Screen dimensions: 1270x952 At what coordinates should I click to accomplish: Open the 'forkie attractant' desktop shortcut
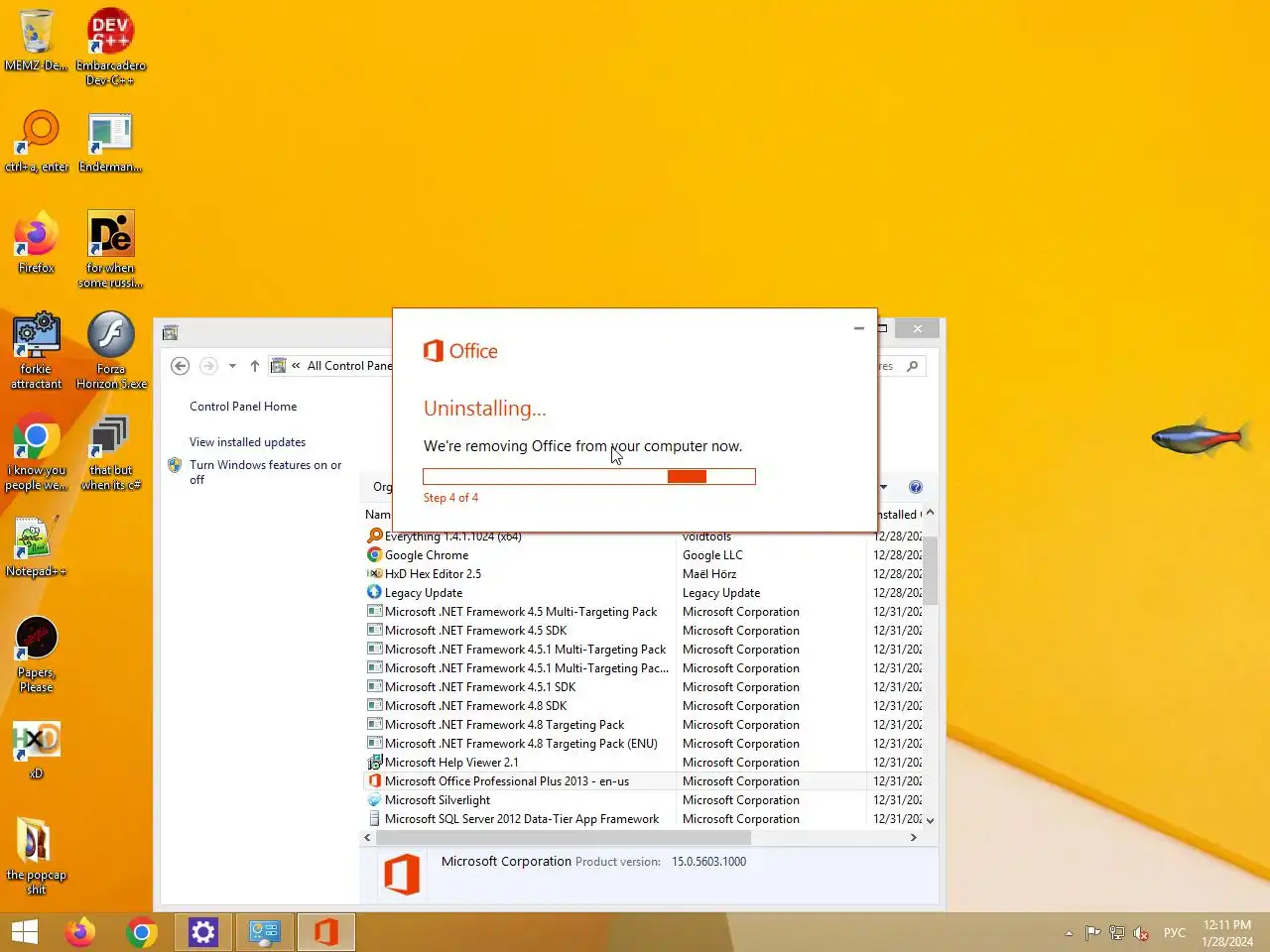click(36, 350)
